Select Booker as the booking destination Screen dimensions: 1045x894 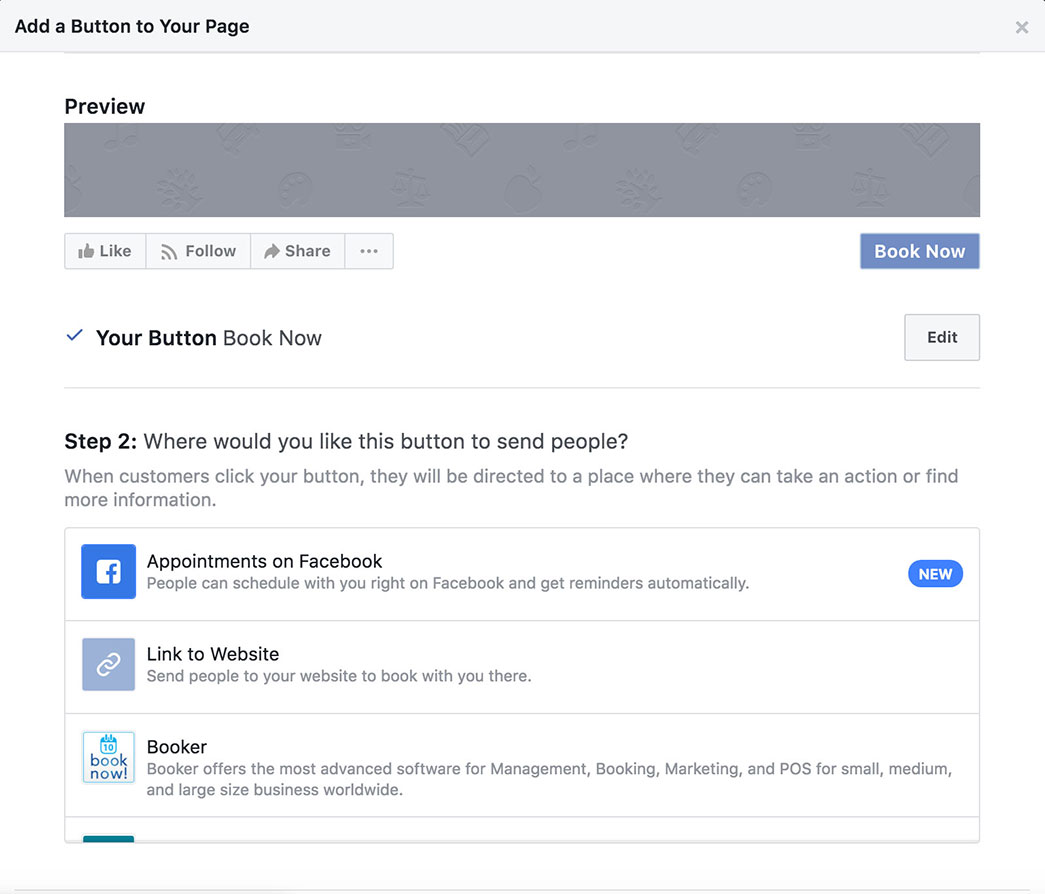click(x=450, y=757)
